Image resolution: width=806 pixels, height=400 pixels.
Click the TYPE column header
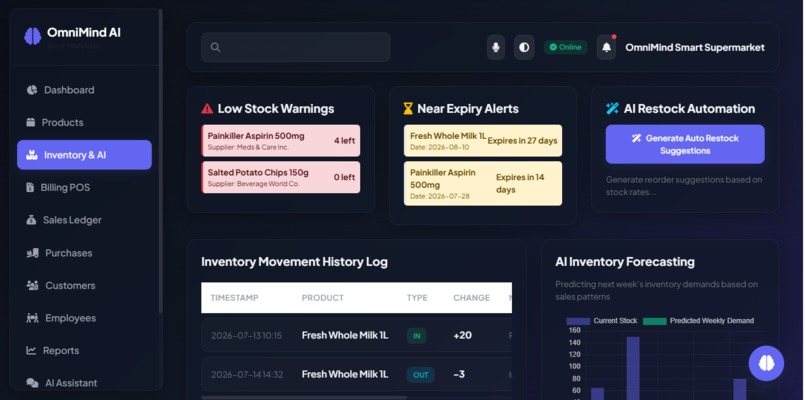point(417,298)
